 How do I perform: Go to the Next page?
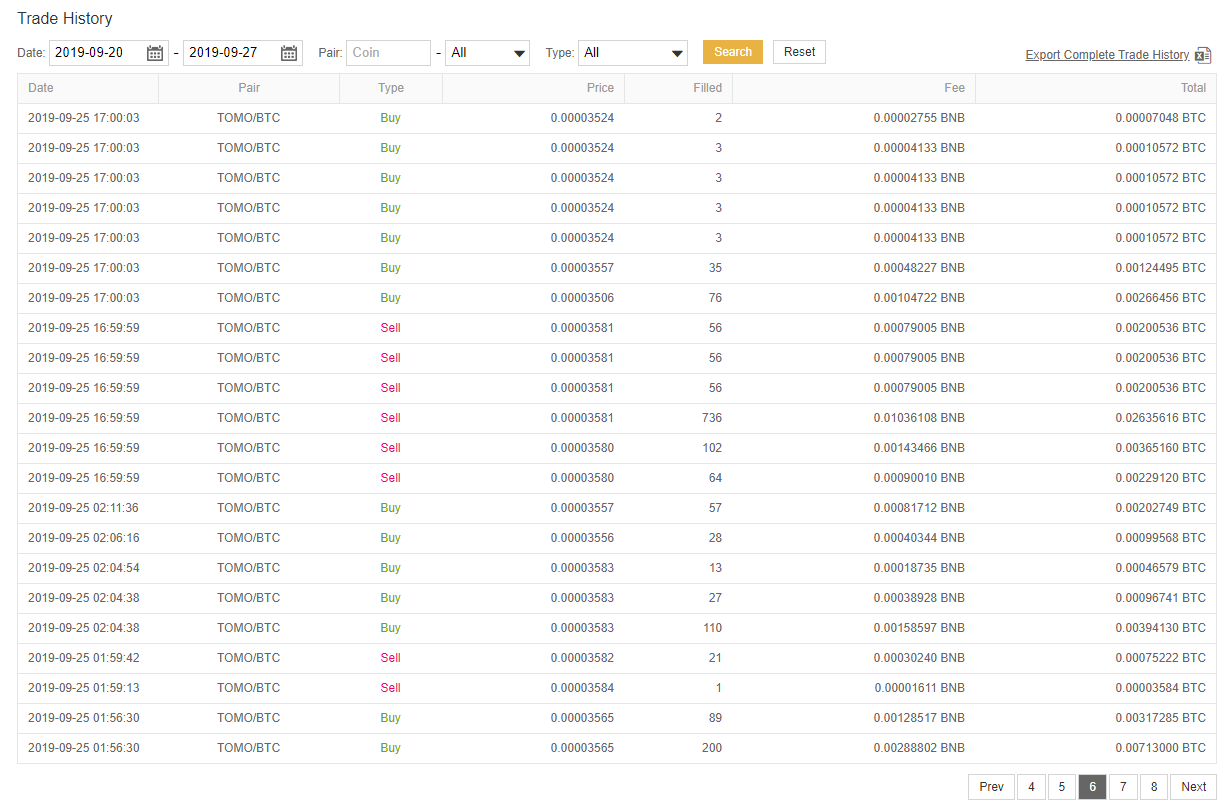[x=1193, y=787]
